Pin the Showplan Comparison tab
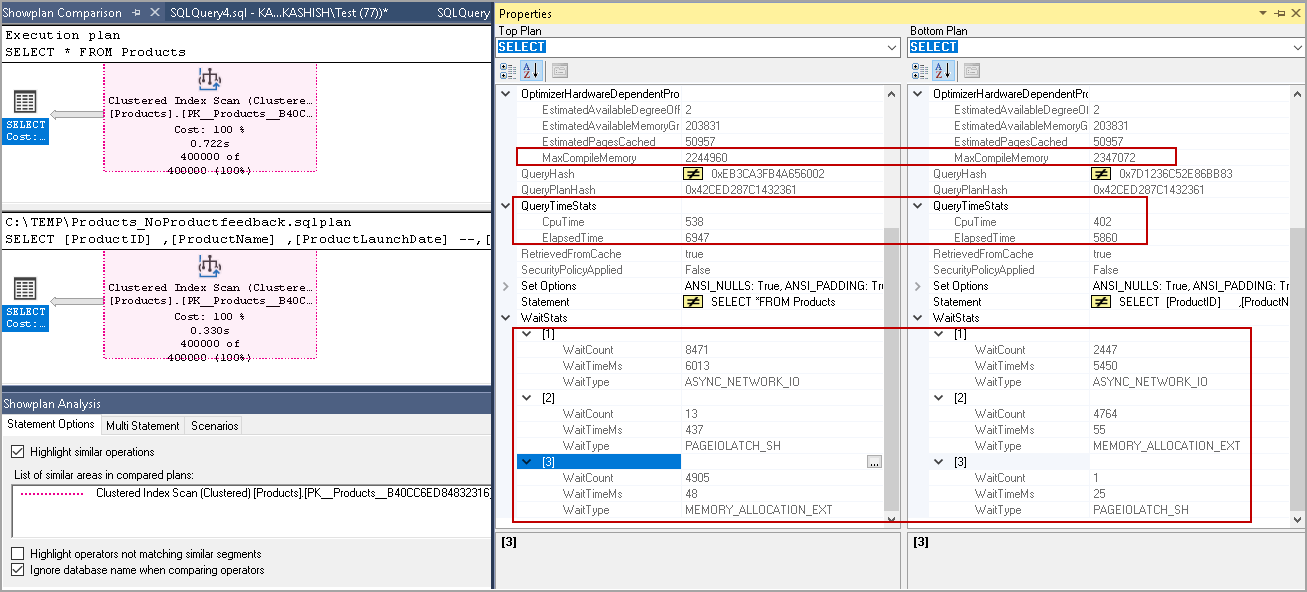Viewport: 1307px width, 592px height. pyautogui.click(x=136, y=13)
